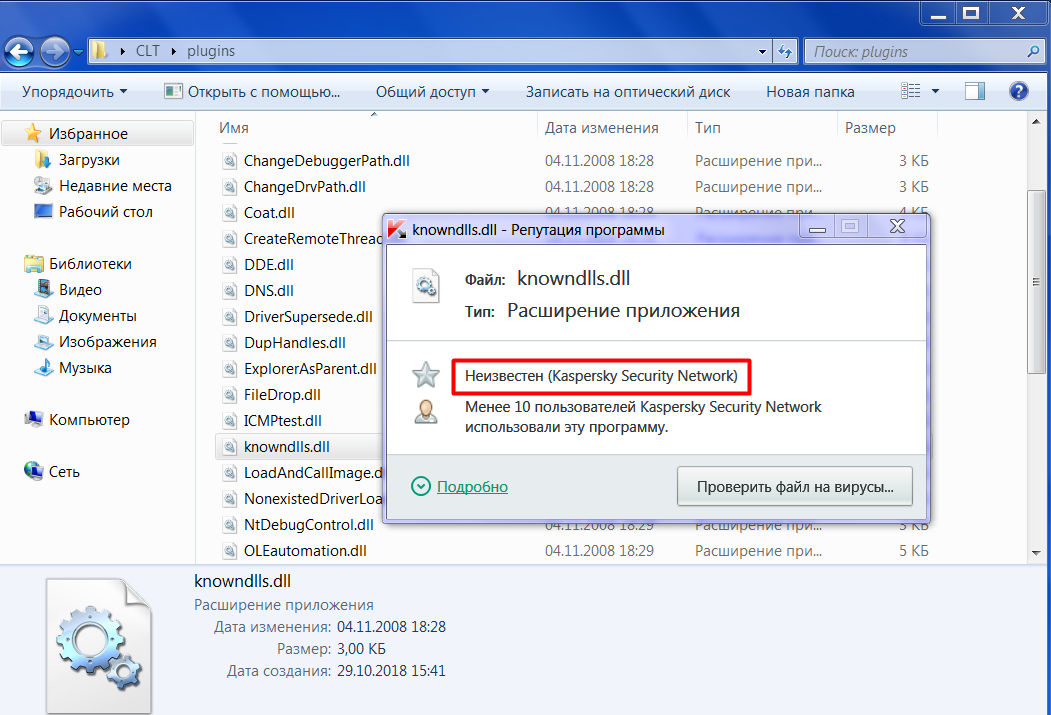This screenshot has height=715, width=1051.
Task: Go back with the Explorer back arrow
Action: click(19, 52)
